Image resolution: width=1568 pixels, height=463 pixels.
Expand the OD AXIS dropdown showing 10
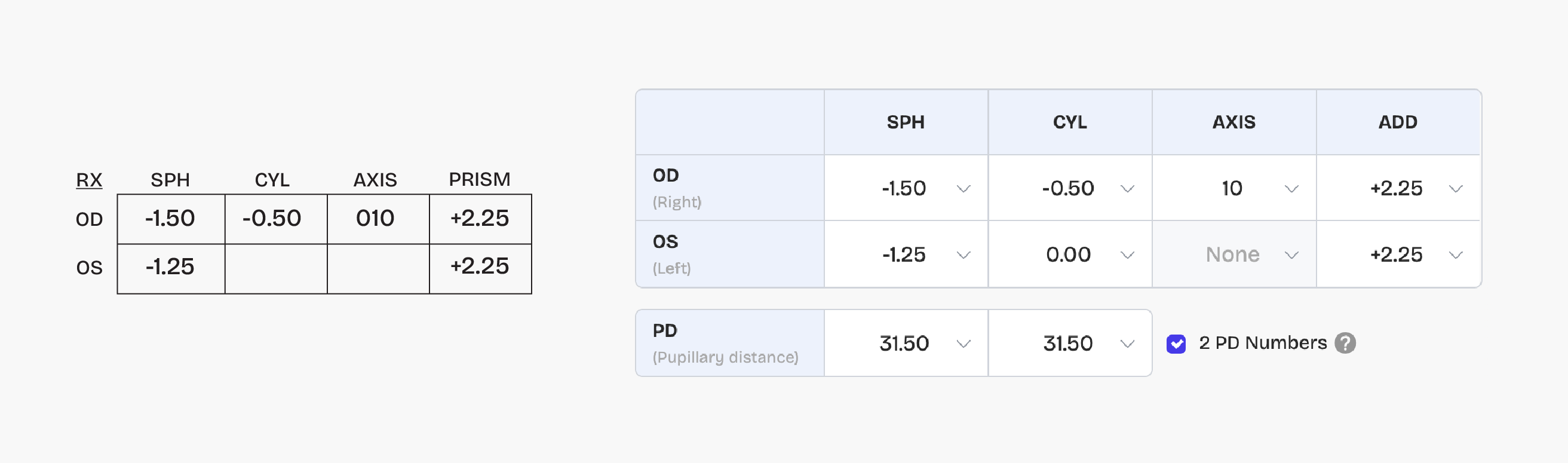[1233, 188]
